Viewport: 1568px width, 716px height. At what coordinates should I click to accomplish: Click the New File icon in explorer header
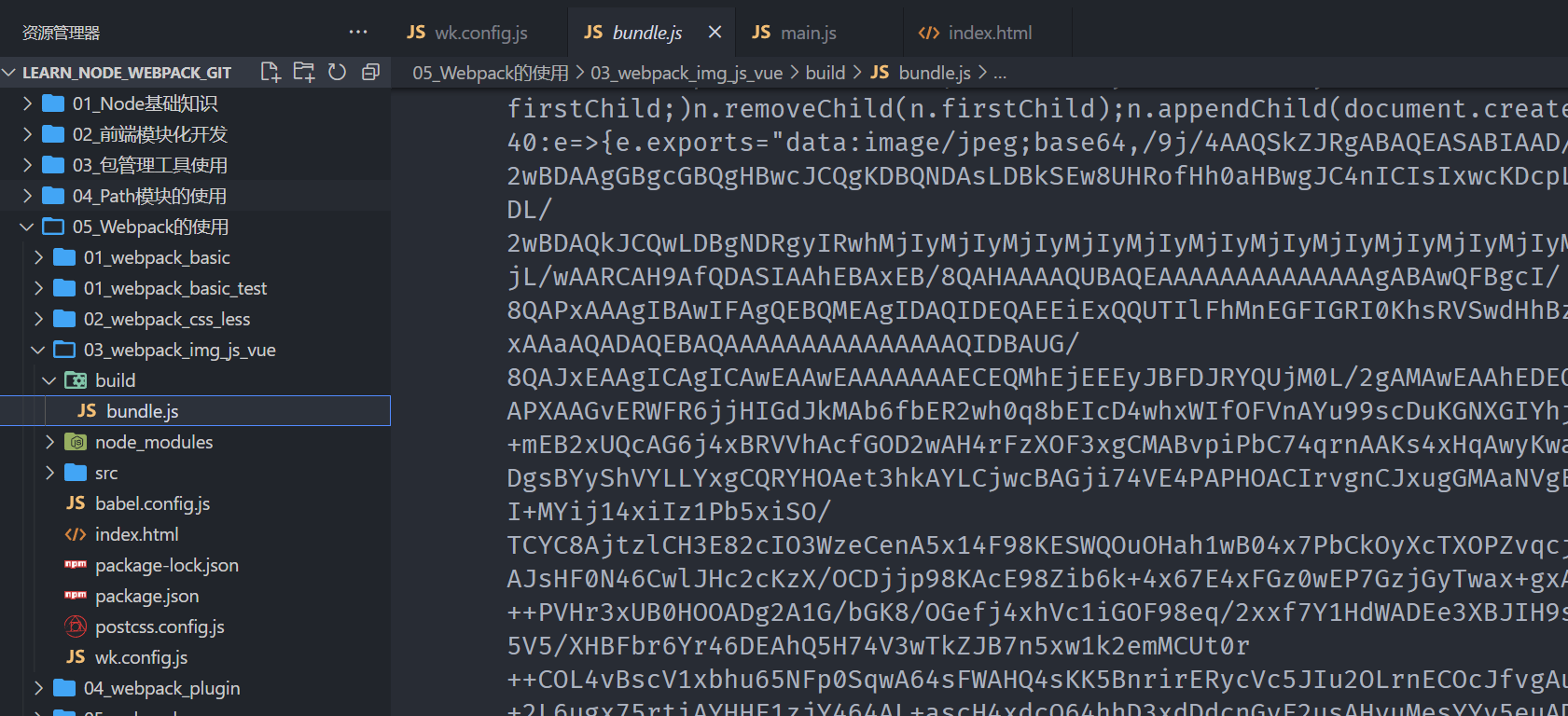[271, 72]
